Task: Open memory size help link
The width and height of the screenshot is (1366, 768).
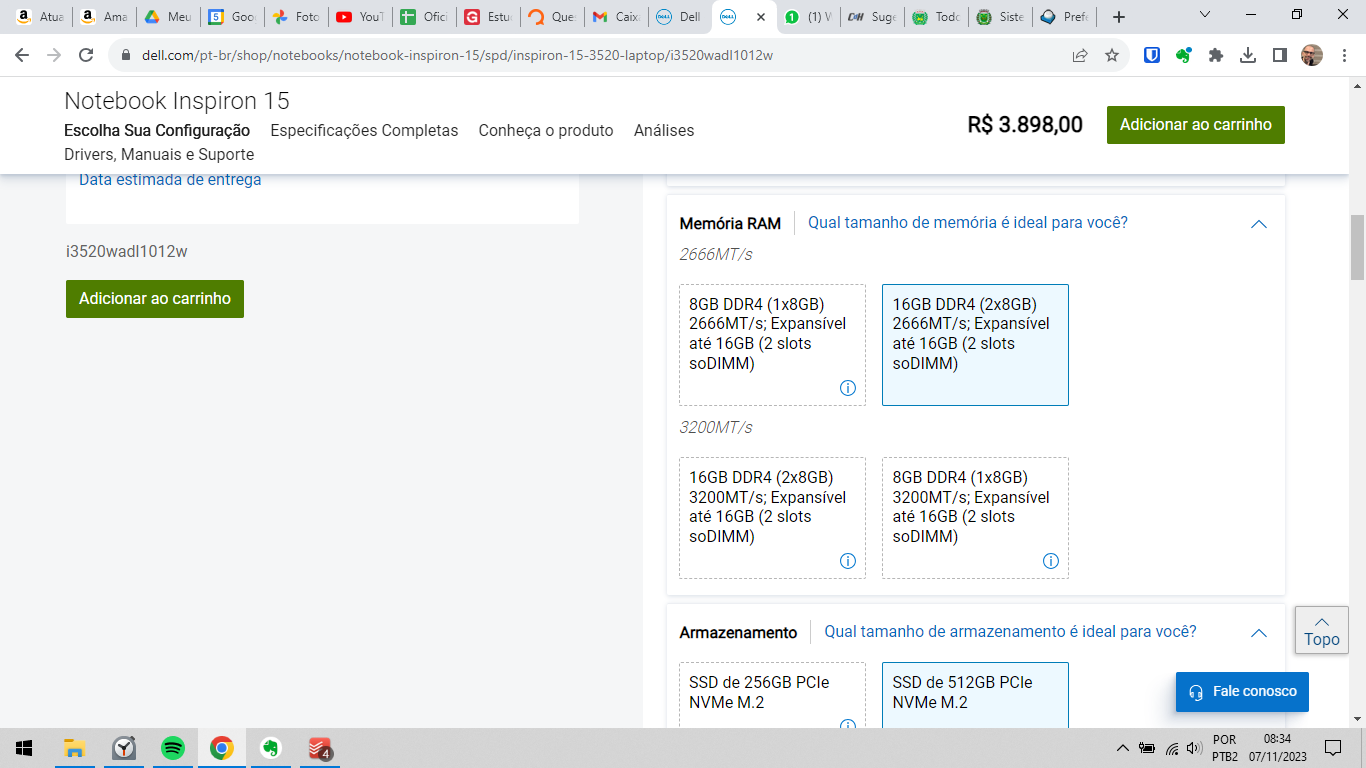Action: tap(968, 222)
